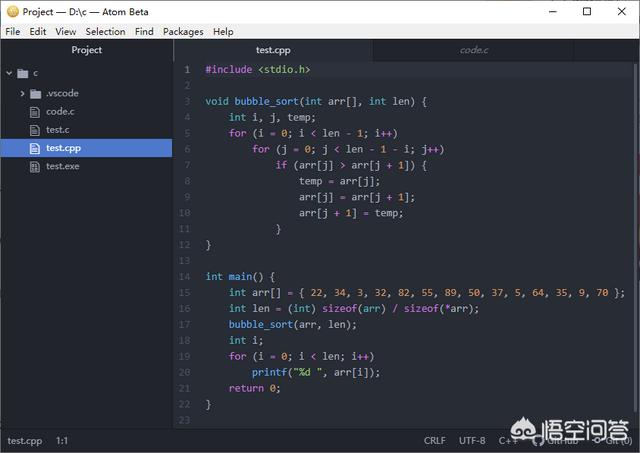Open code.c in the tree
The image size is (640, 453).
pyautogui.click(x=60, y=111)
